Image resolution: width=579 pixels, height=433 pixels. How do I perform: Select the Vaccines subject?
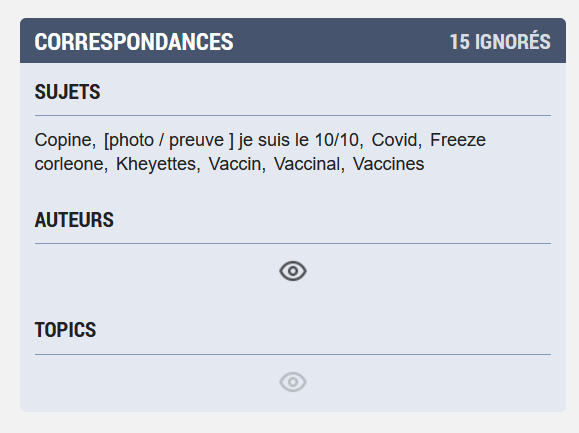pyautogui.click(x=388, y=164)
